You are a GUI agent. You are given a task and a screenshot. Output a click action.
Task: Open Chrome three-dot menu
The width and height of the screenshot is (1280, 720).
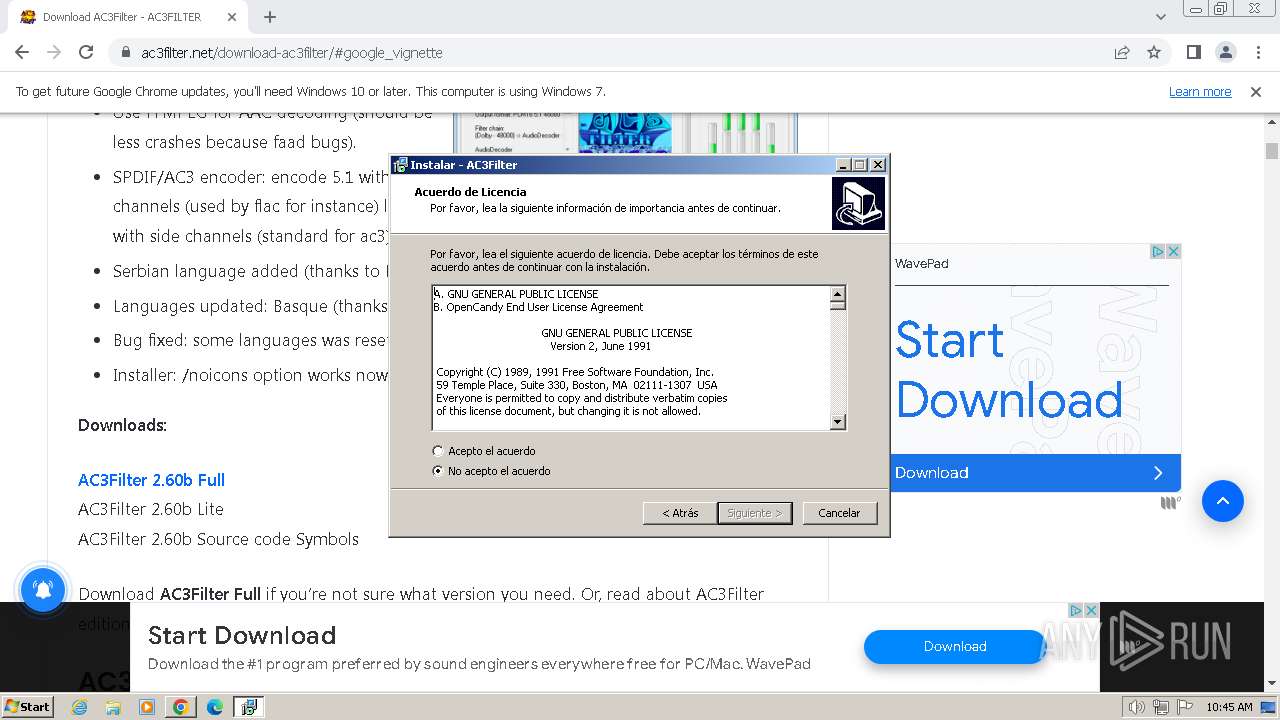(x=1258, y=52)
